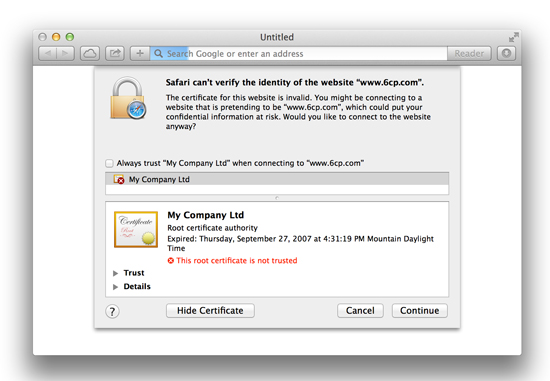This screenshot has width=550, height=381.
Task: Open the Share toolbar button
Action: pos(115,54)
